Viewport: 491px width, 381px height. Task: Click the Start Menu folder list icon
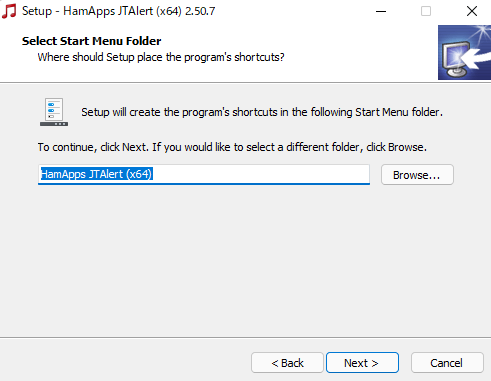click(54, 112)
